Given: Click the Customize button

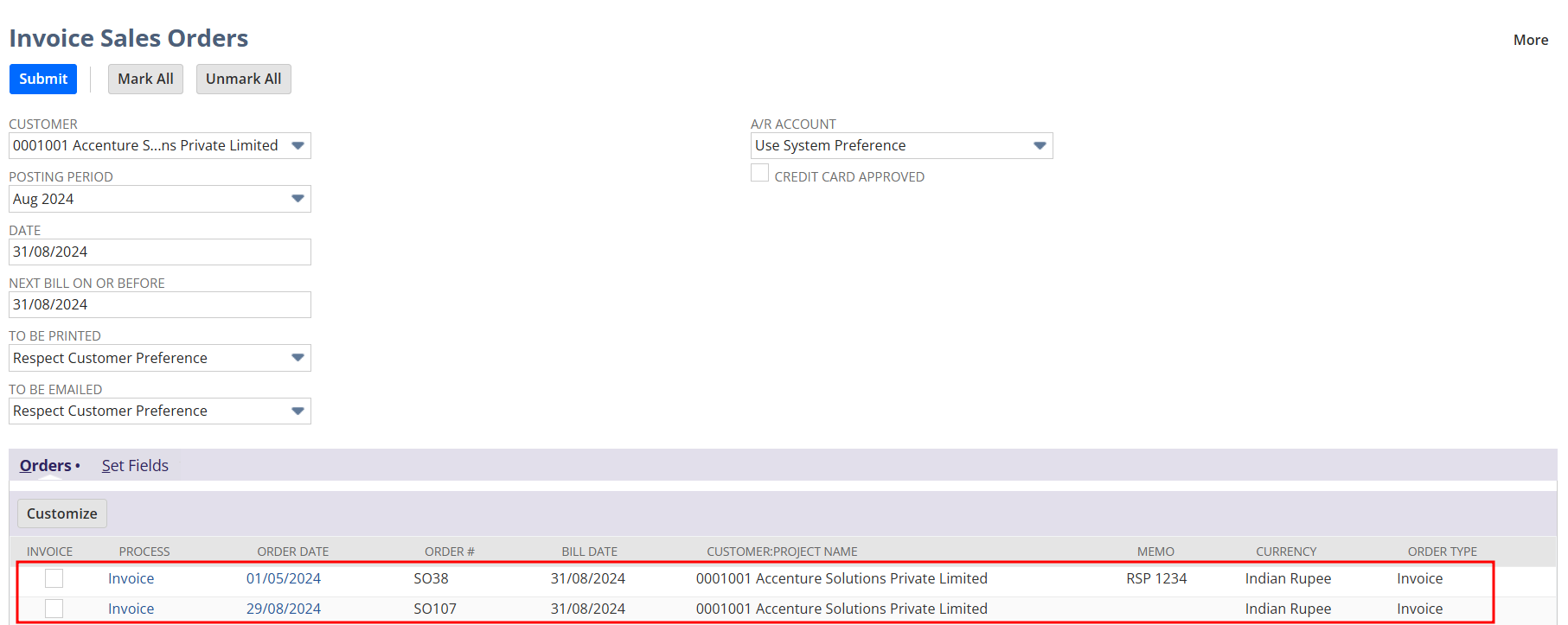Looking at the screenshot, I should (x=62, y=513).
